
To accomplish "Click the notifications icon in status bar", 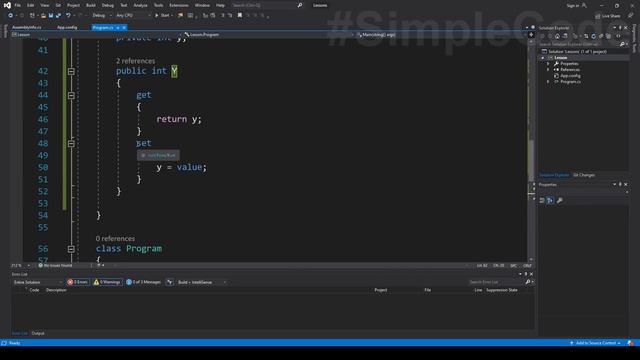I will point(630,343).
